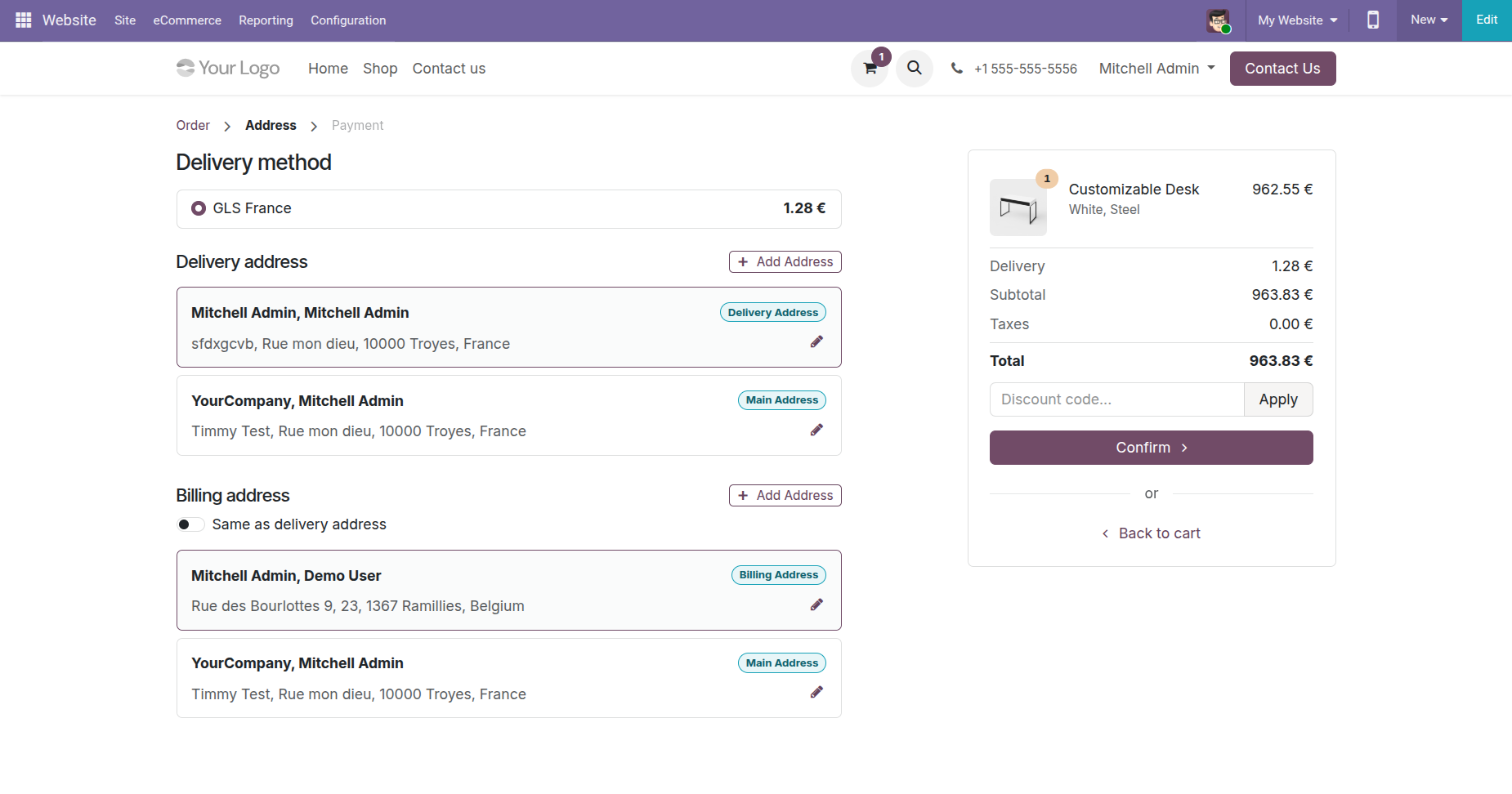Image resolution: width=1512 pixels, height=794 pixels.
Task: Click the Address breadcrumb step
Action: click(x=271, y=125)
